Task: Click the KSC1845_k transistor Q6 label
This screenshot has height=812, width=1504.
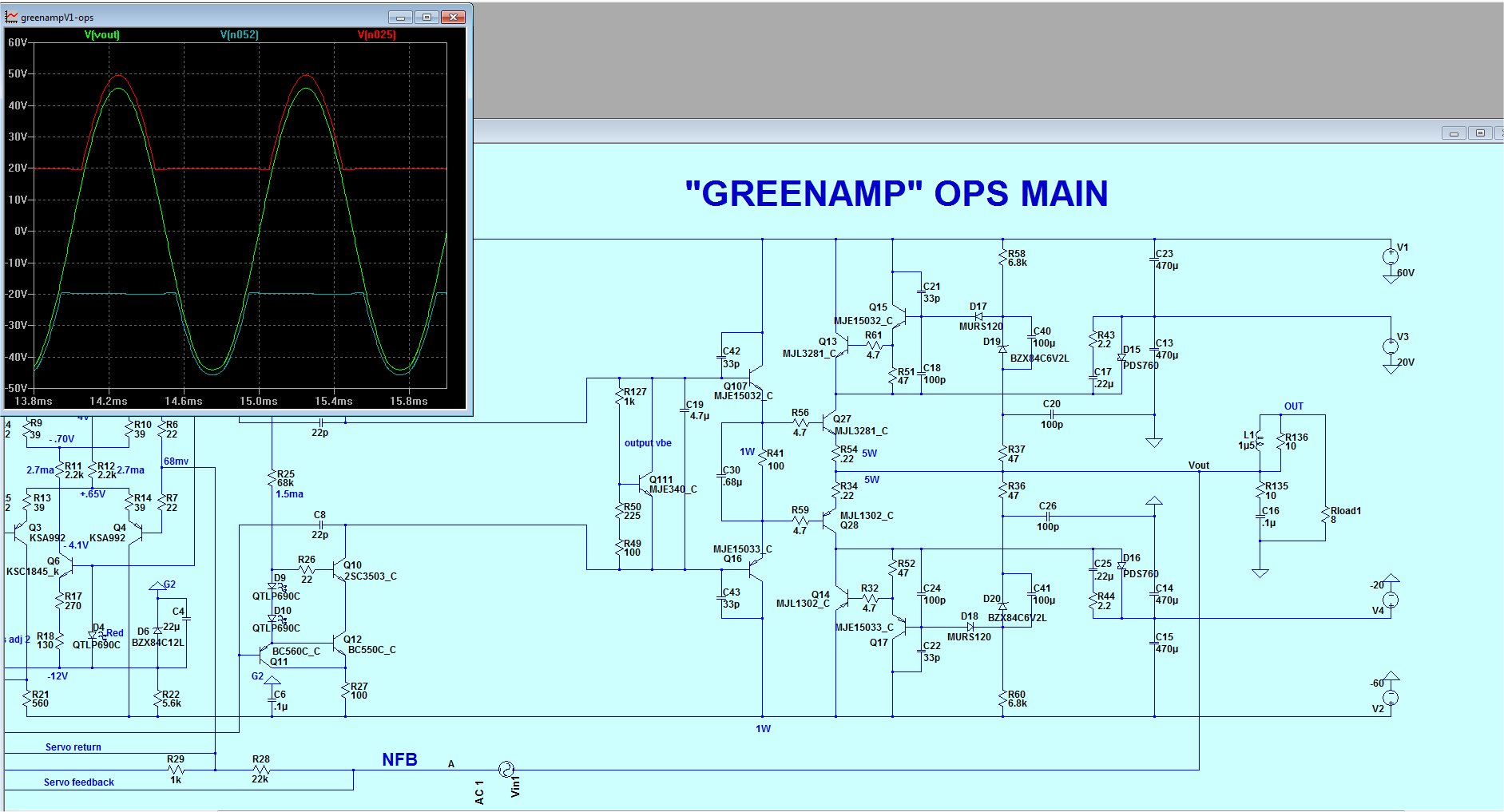Action: [x=34, y=572]
